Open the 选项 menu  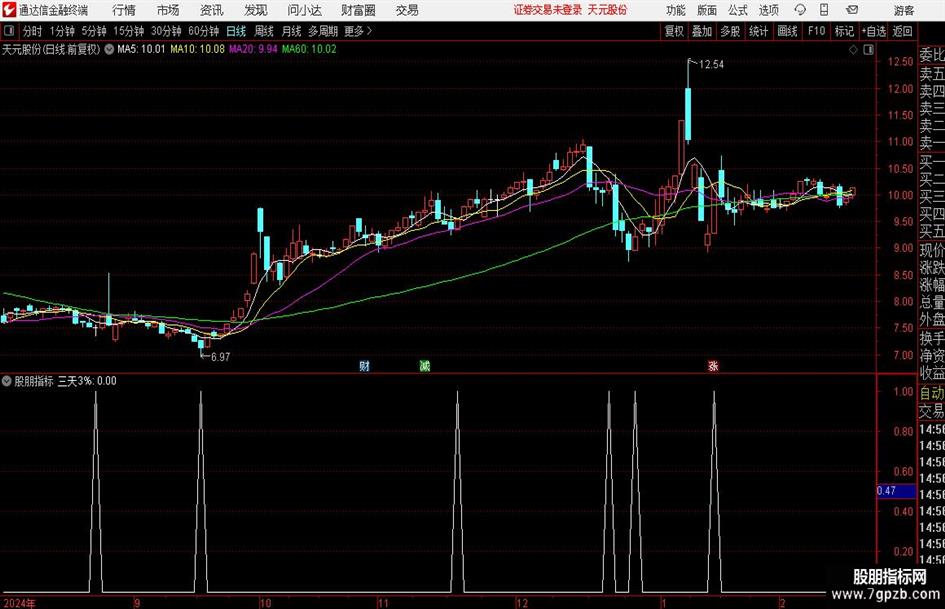coord(768,10)
